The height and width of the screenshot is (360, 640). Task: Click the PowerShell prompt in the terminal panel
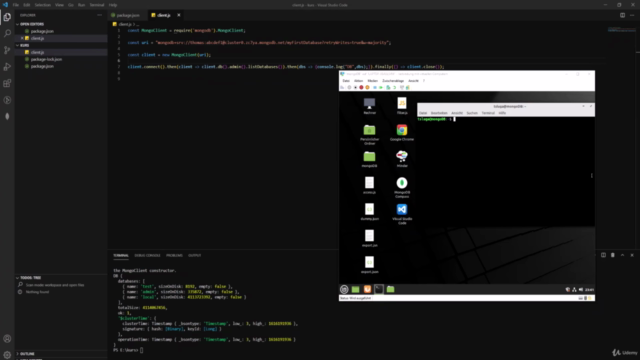[x=128, y=350]
